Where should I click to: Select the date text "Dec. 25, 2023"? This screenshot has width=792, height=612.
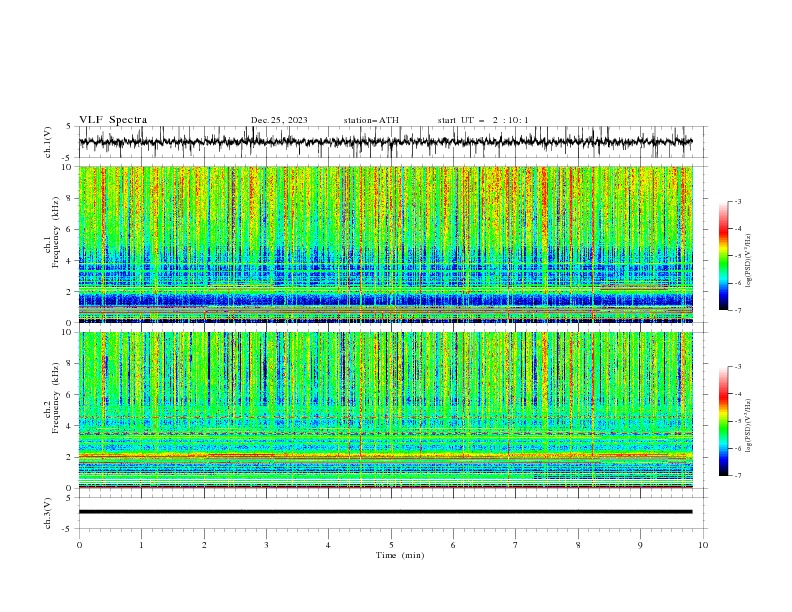pos(279,120)
